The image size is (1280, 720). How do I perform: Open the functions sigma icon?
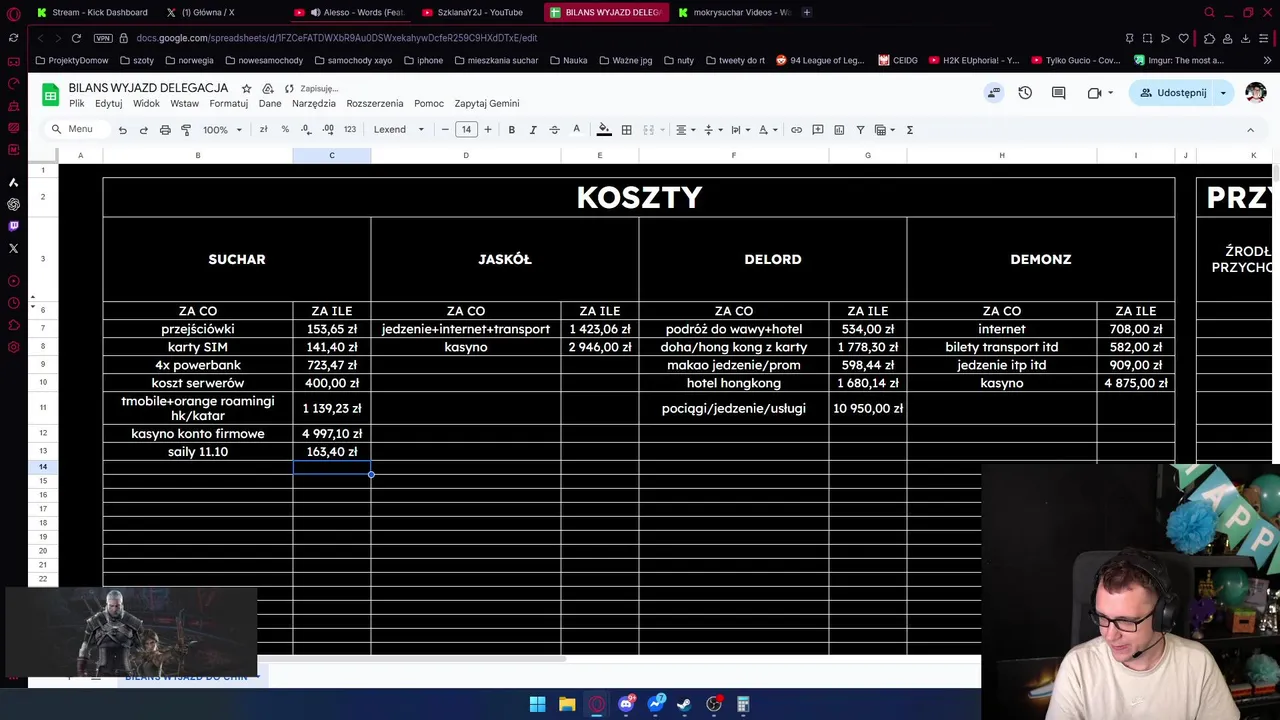[909, 130]
